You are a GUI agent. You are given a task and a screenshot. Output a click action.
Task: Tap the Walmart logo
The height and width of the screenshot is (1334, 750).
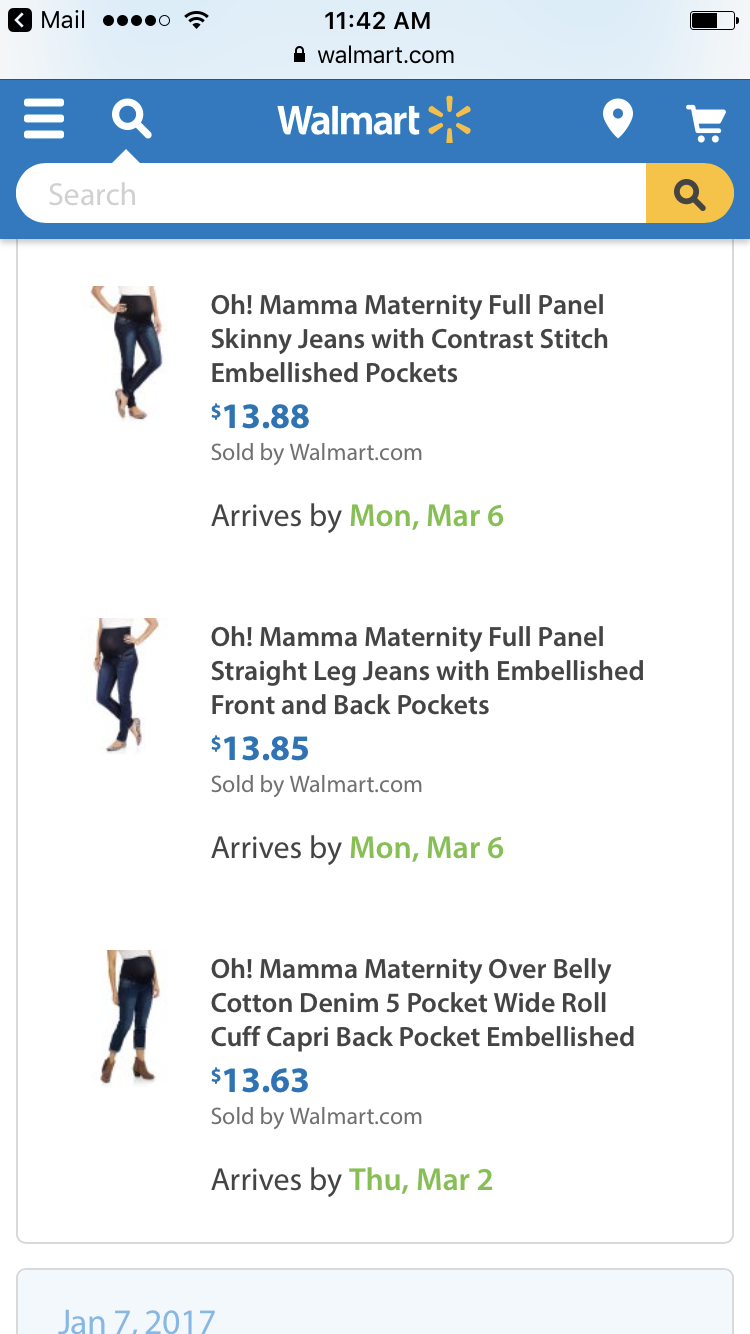(374, 121)
